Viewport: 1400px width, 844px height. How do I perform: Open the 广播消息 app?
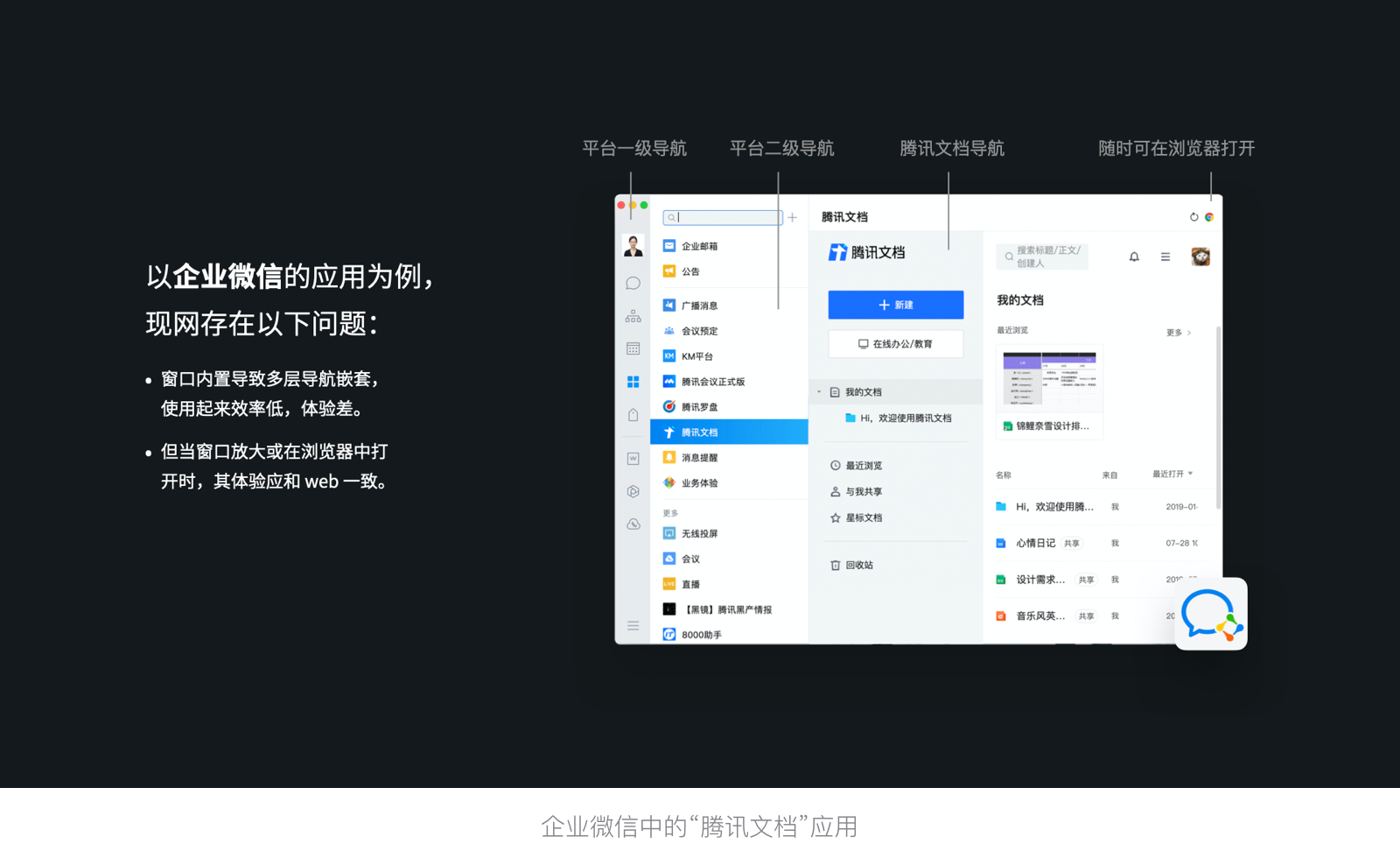729,306
